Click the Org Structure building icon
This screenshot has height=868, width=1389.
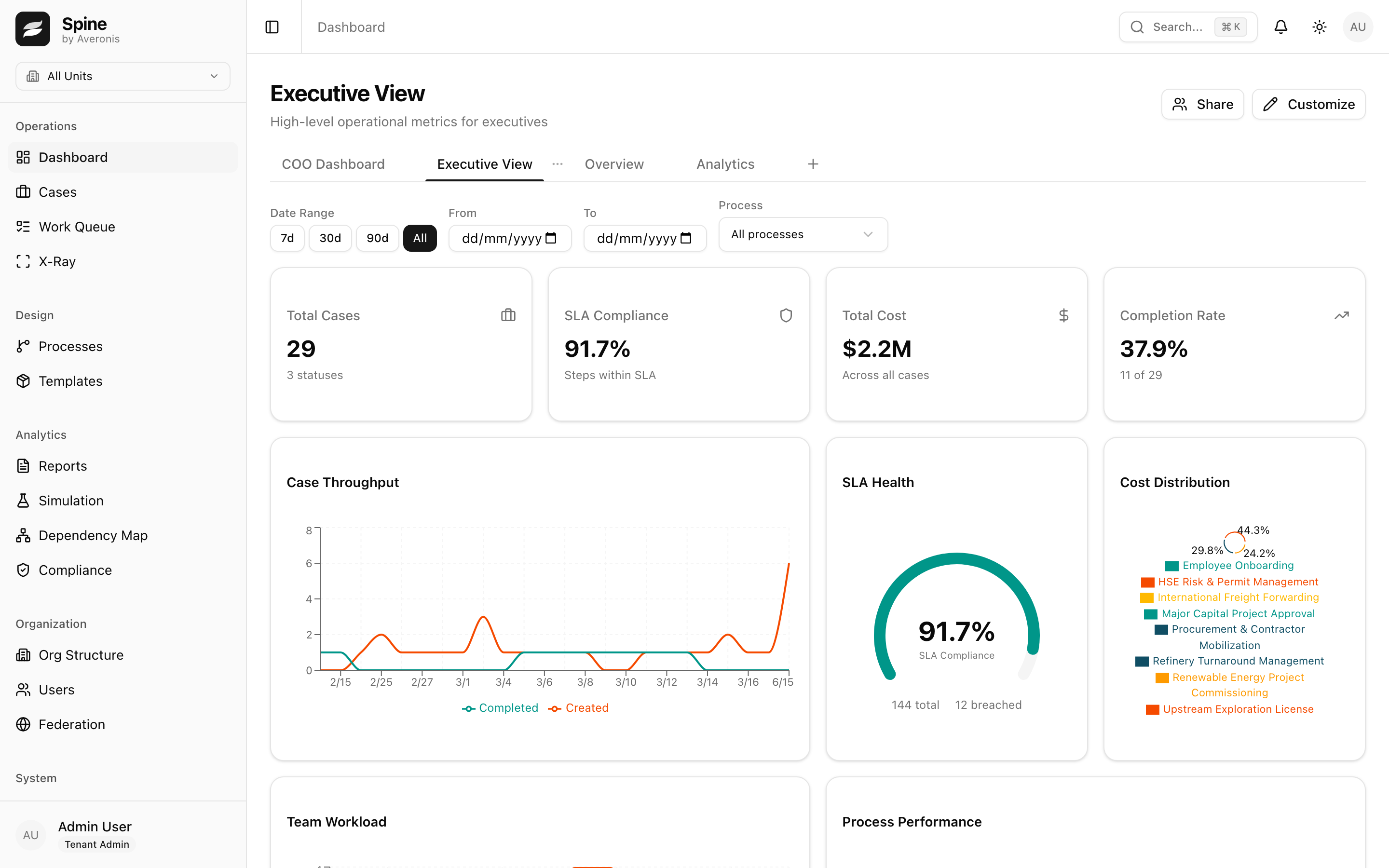[23, 655]
